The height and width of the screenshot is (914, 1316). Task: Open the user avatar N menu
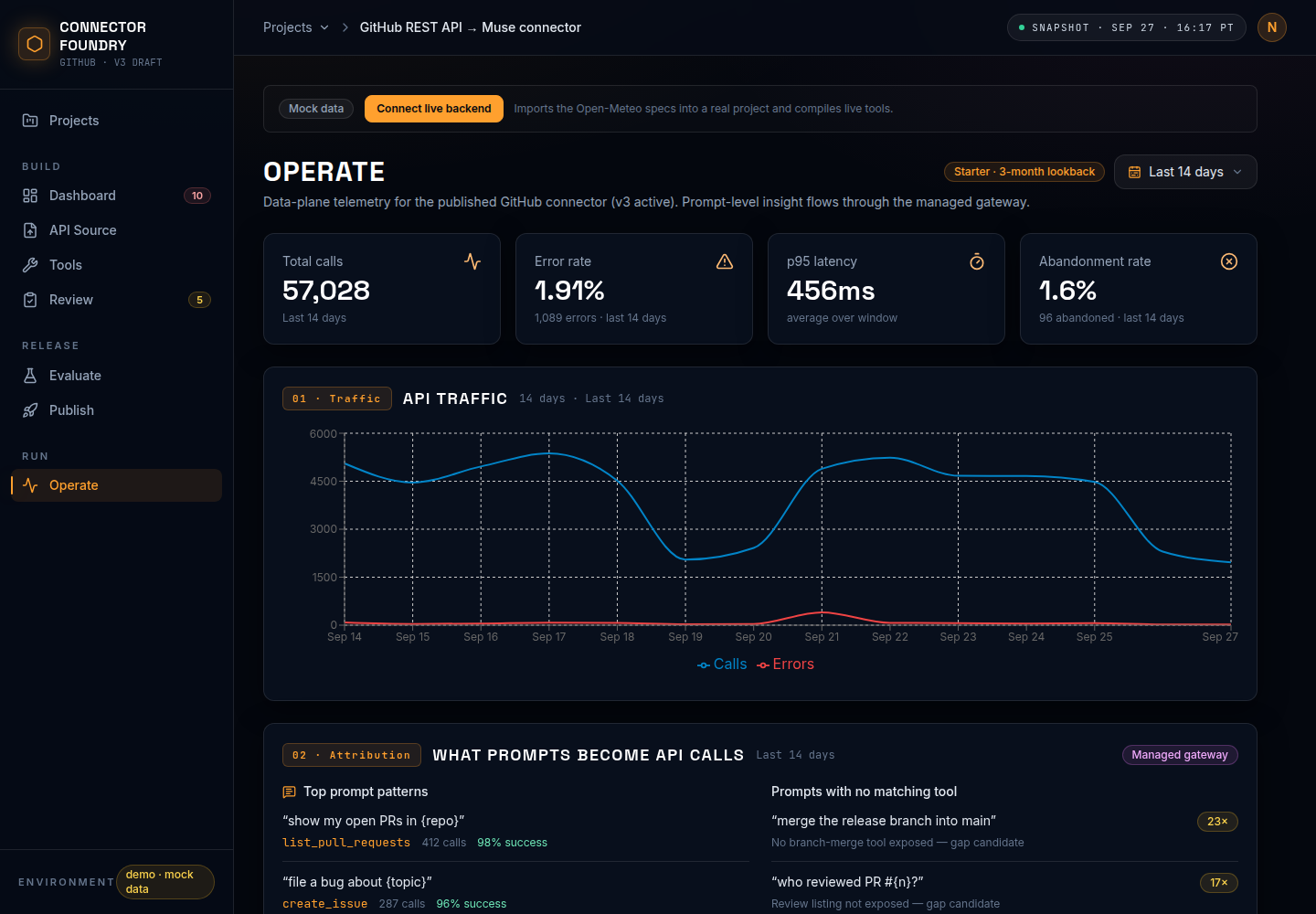pos(1272,27)
